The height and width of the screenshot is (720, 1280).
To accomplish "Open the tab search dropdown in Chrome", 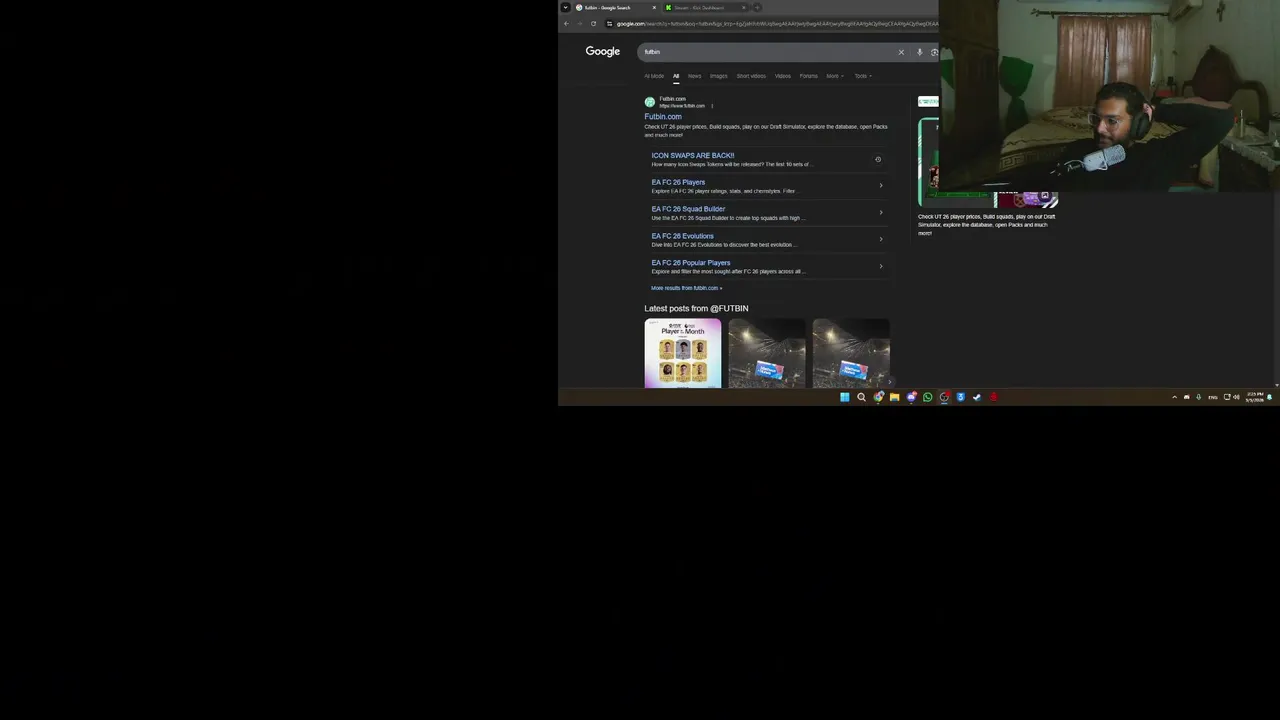I will tap(565, 7).
